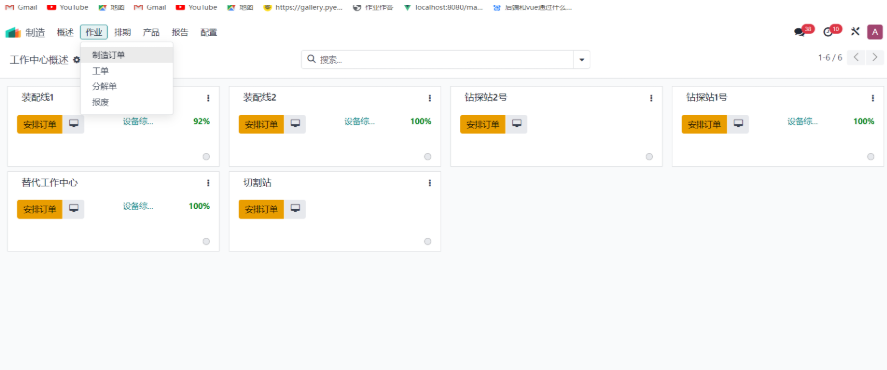The height and width of the screenshot is (370, 887).
Task: Open the 概述 menu item
Action: point(65,32)
